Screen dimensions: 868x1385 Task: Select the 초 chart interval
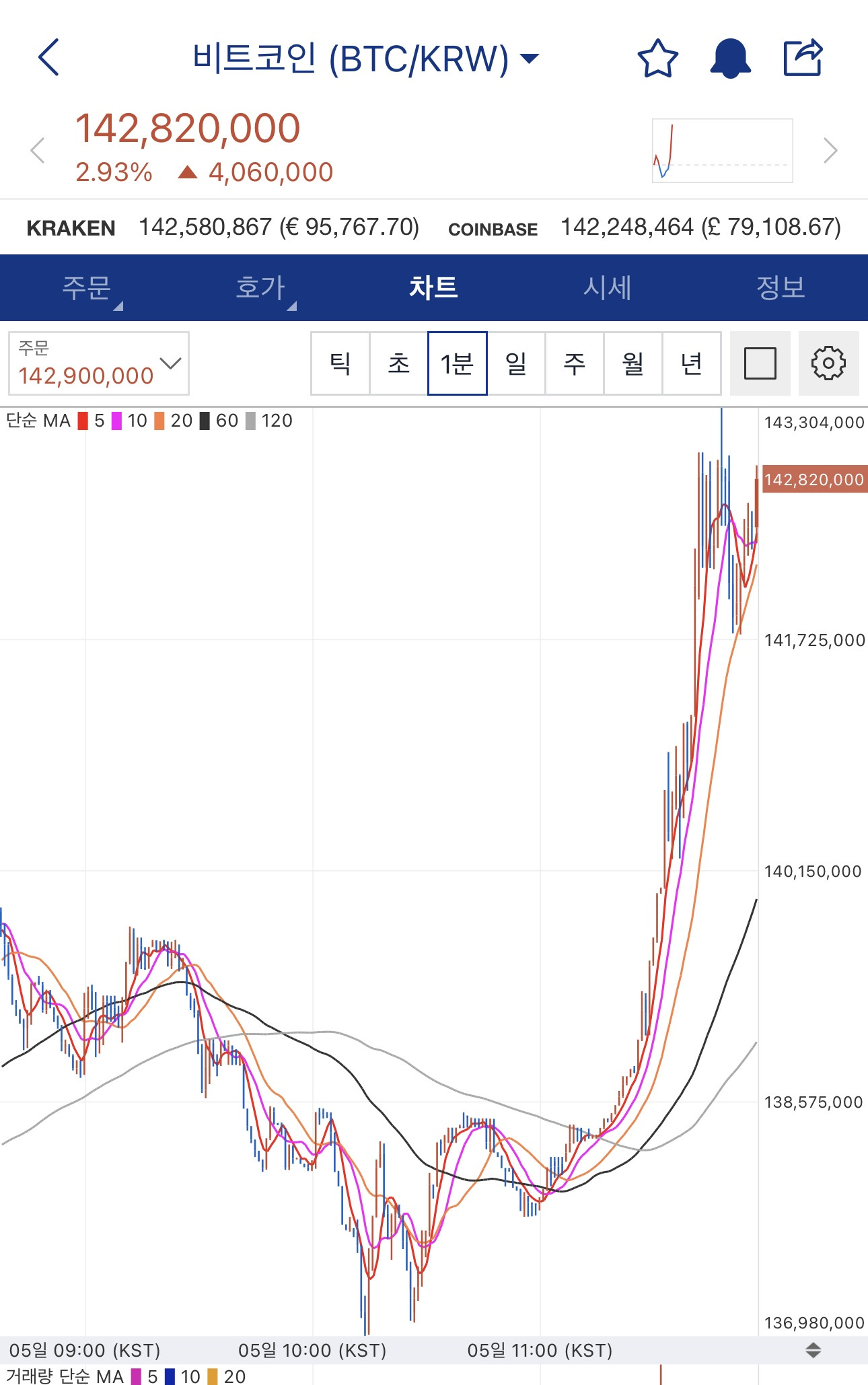tap(399, 363)
